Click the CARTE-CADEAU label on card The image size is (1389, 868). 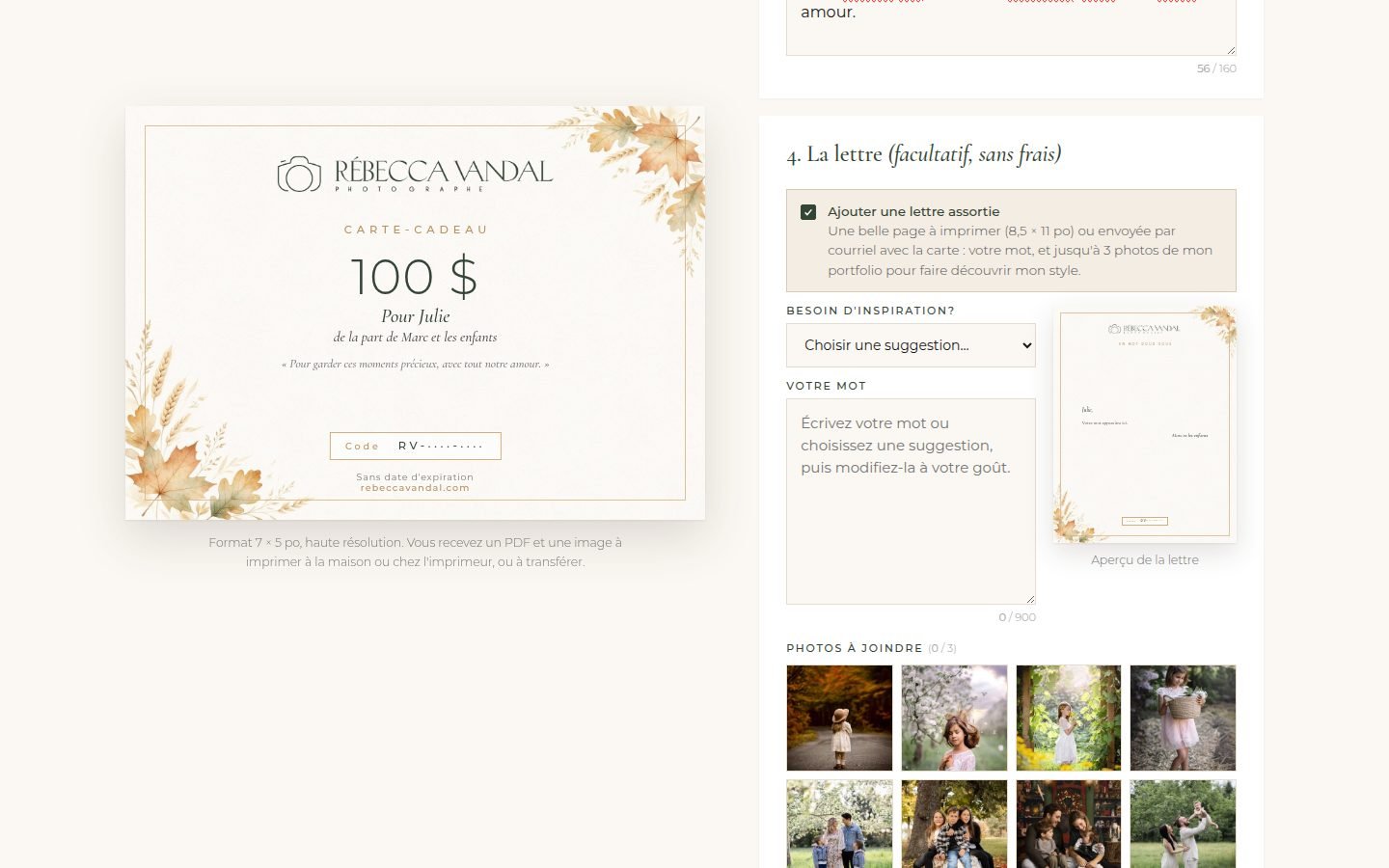tap(416, 230)
